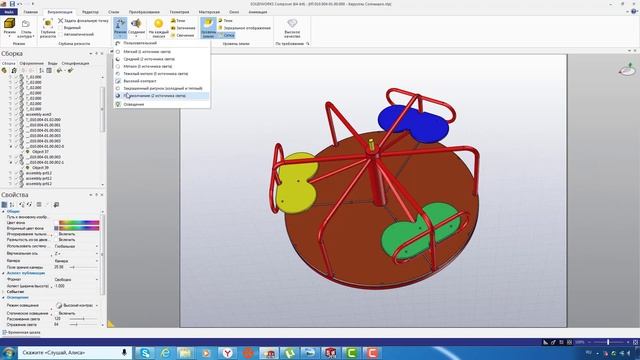
Task: Click the list view icon in assembly toolbar
Action: 49,71
